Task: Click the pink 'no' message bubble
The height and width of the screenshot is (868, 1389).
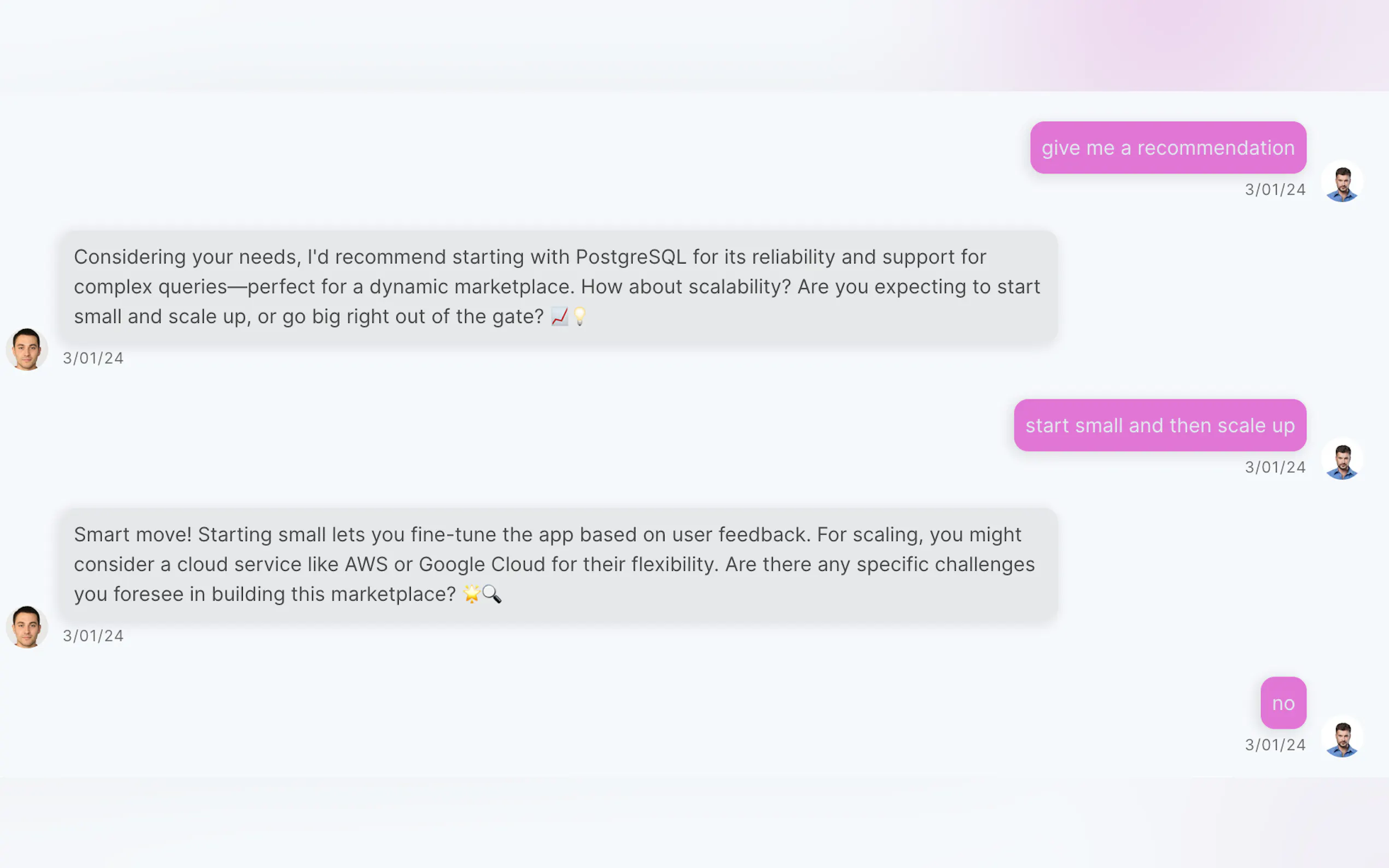Action: click(1283, 703)
